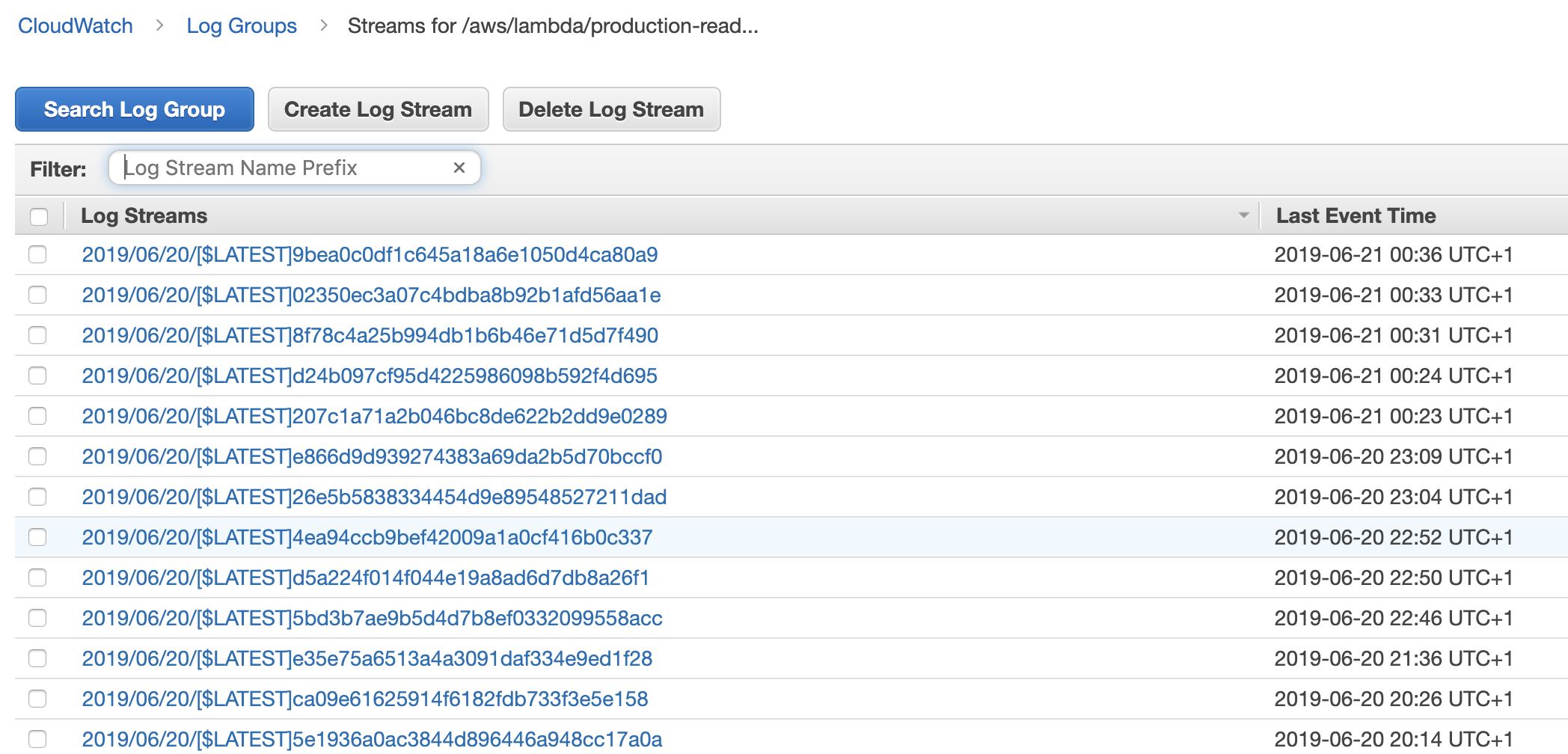
Task: Select checkbox for stream ending 207c1a71a2b046bc8de622b2dd9e0289
Action: click(x=37, y=416)
